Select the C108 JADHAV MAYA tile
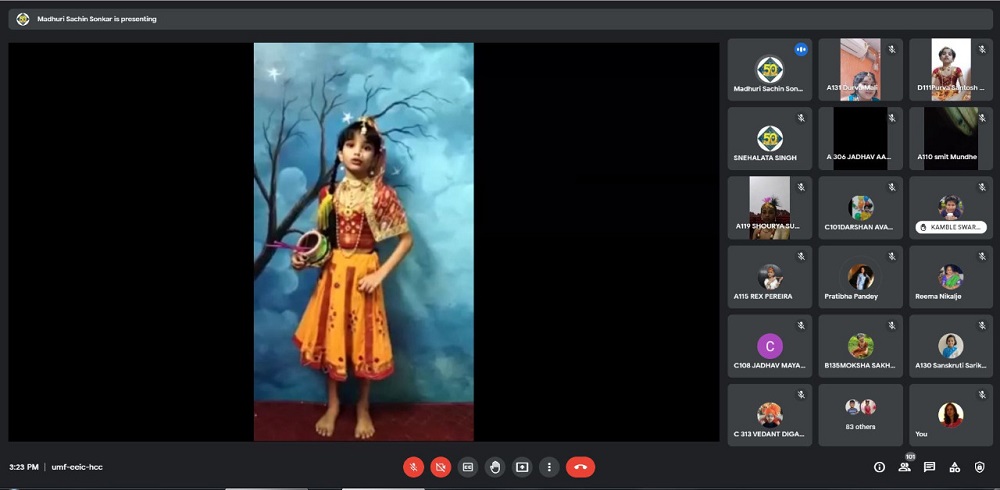The image size is (1000, 490). [769, 346]
